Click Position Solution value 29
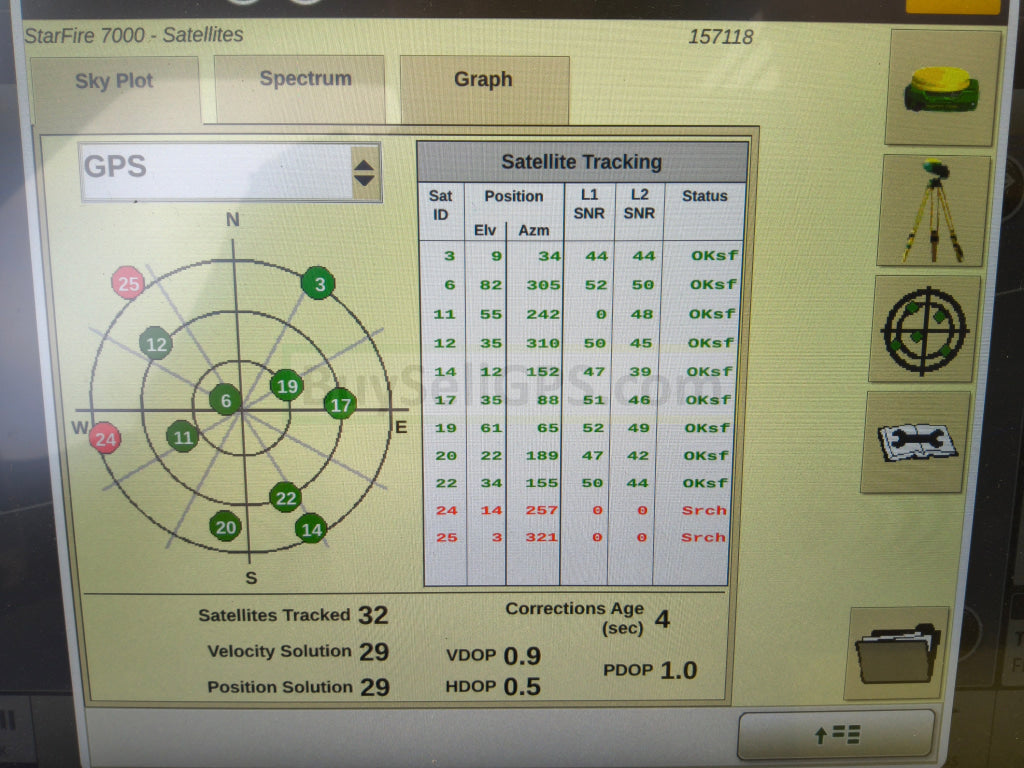The image size is (1024, 768). point(374,687)
